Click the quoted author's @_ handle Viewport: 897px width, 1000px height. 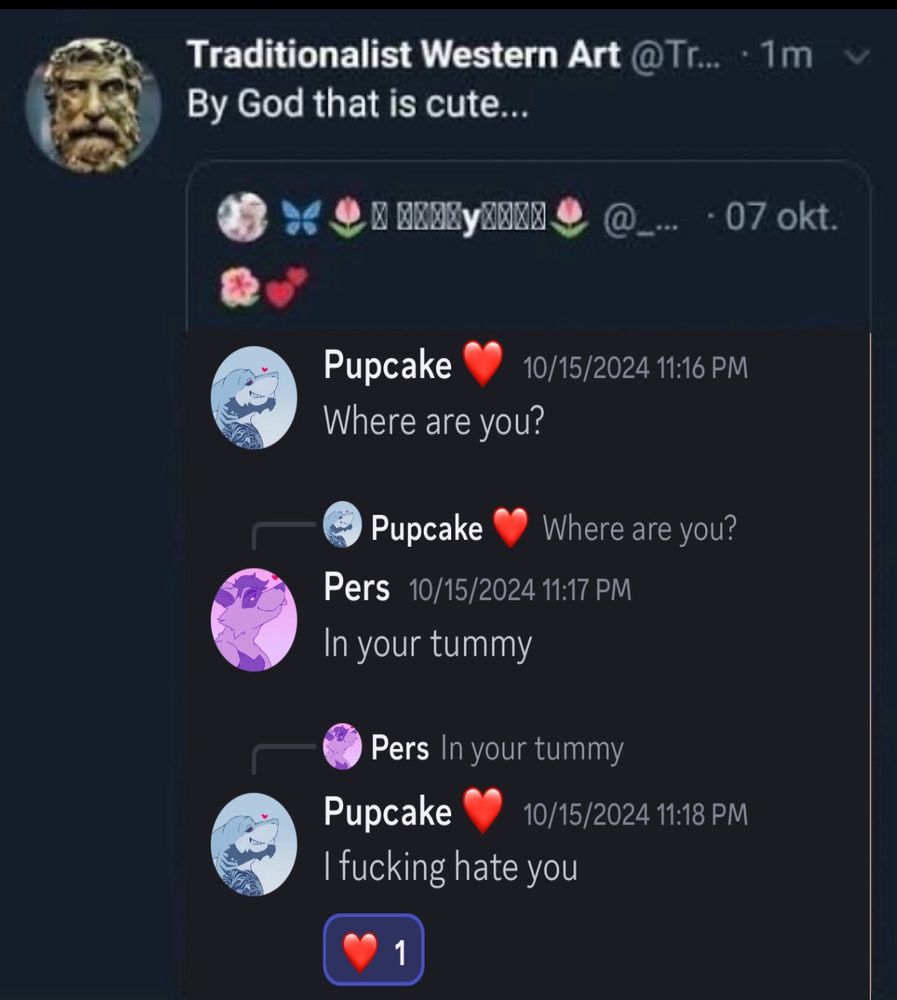point(641,218)
